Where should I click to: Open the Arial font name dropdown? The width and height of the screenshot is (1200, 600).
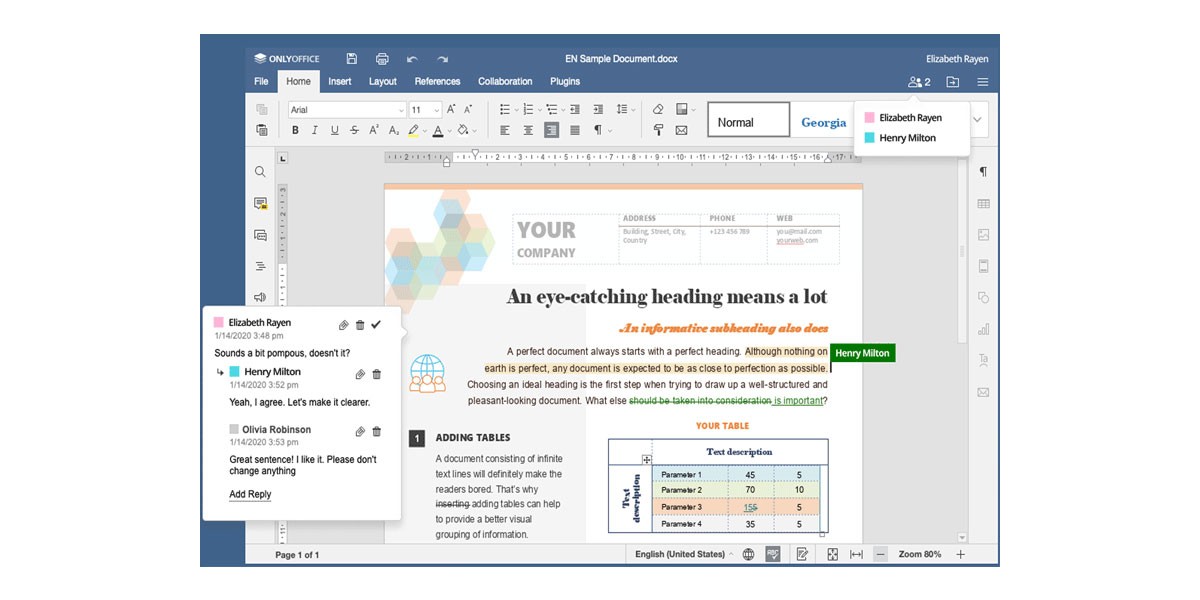pyautogui.click(x=346, y=110)
